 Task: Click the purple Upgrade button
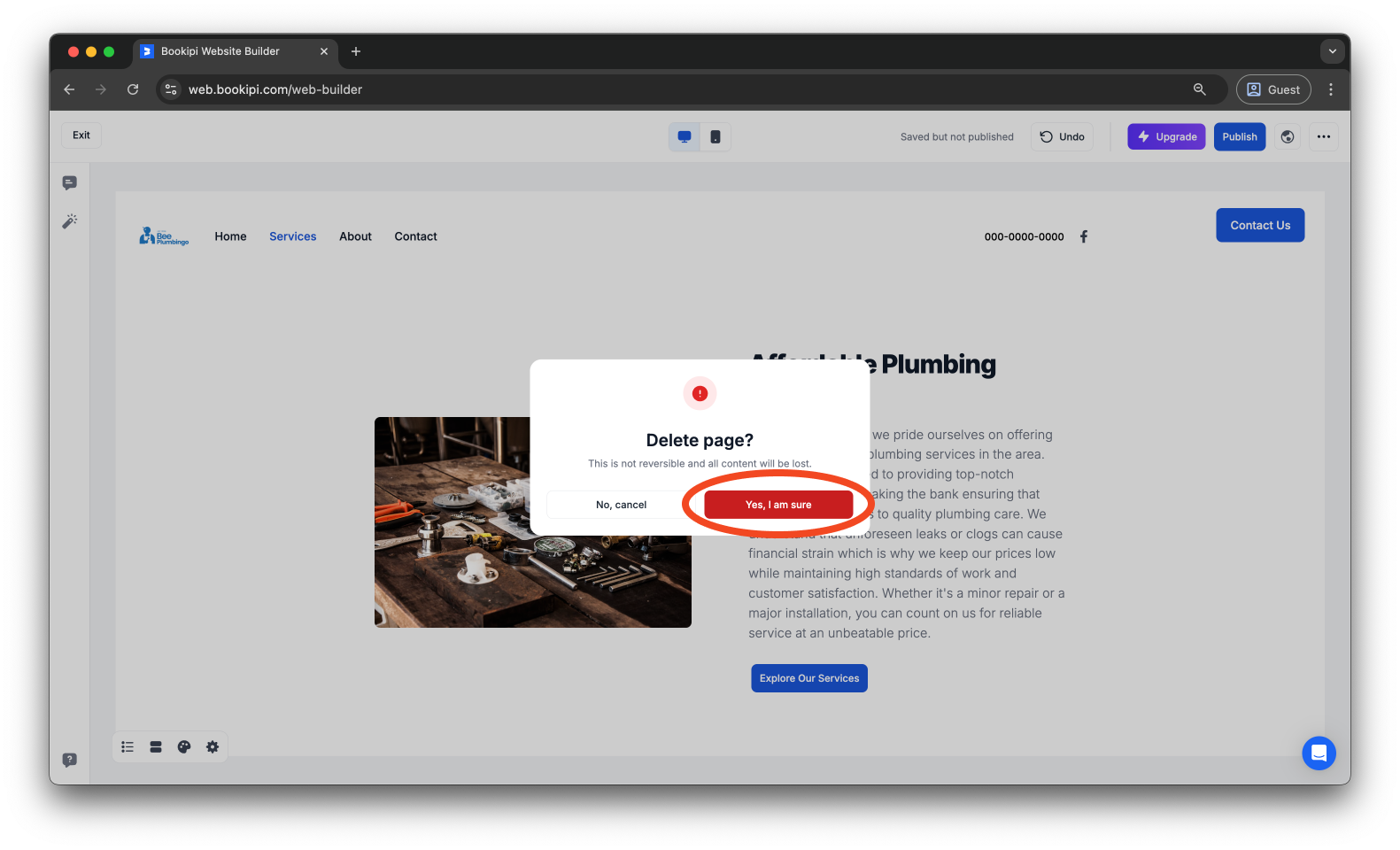click(x=1166, y=137)
